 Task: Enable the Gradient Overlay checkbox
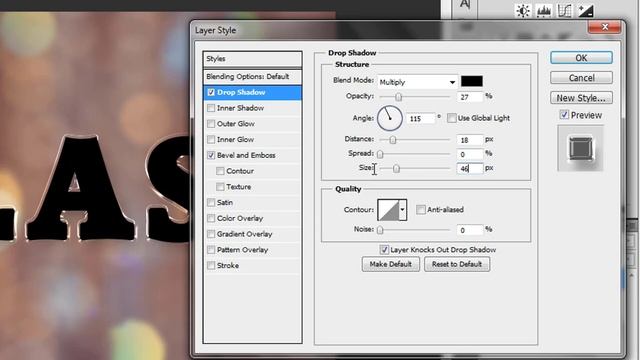tap(211, 234)
